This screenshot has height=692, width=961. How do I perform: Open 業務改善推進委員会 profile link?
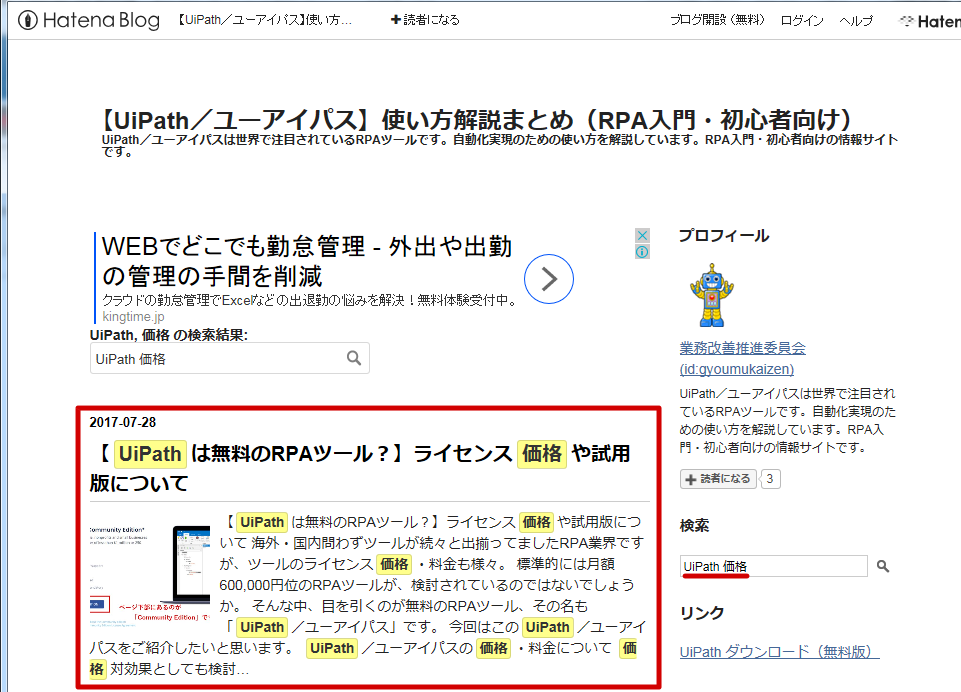click(x=742, y=359)
